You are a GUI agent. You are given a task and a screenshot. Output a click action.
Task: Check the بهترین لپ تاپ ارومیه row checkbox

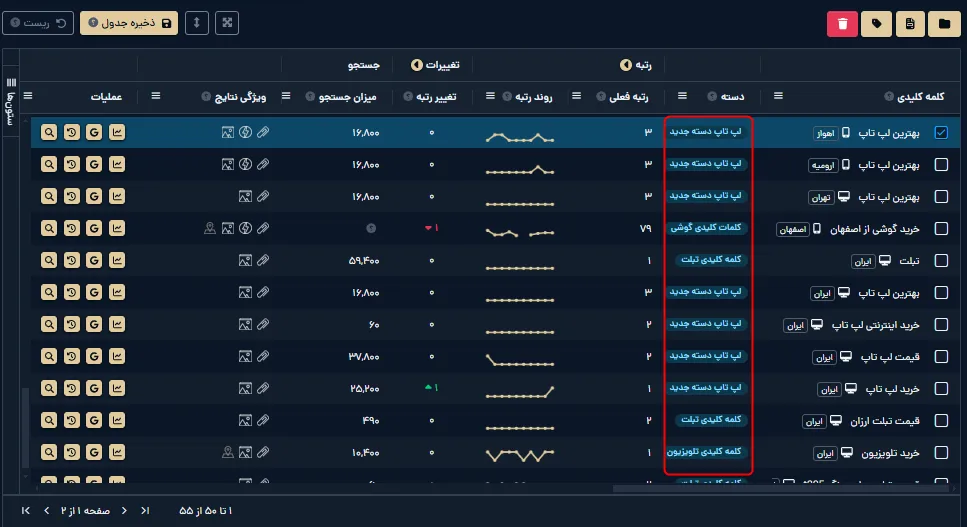click(x=941, y=165)
